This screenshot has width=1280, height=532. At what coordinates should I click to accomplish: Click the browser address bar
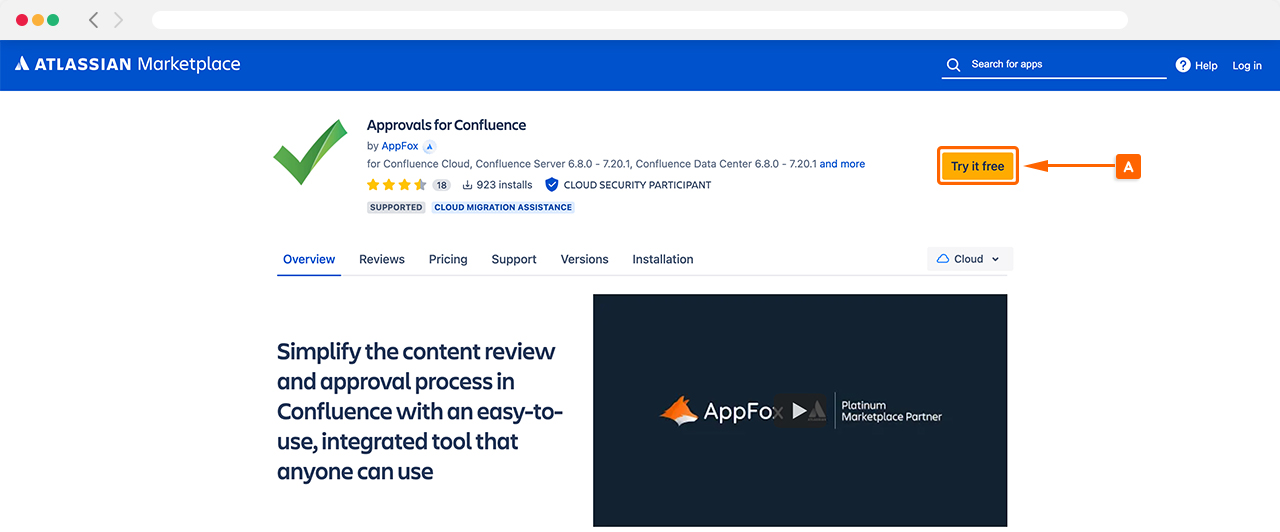pos(640,20)
